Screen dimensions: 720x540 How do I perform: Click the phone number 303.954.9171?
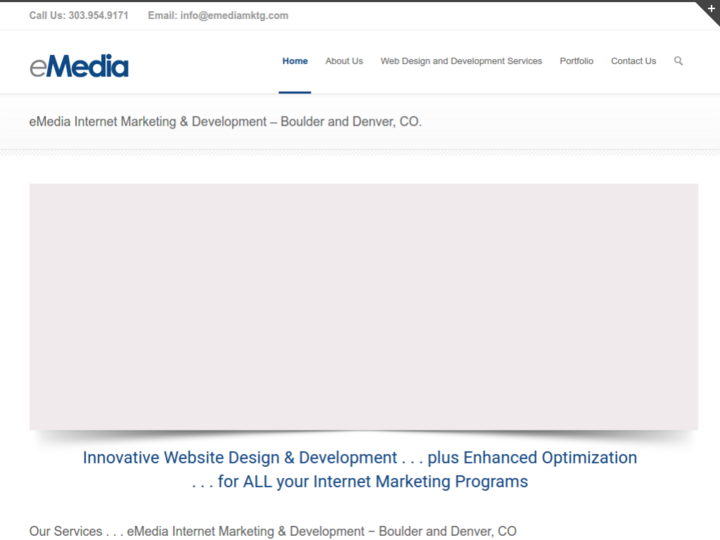tap(98, 15)
